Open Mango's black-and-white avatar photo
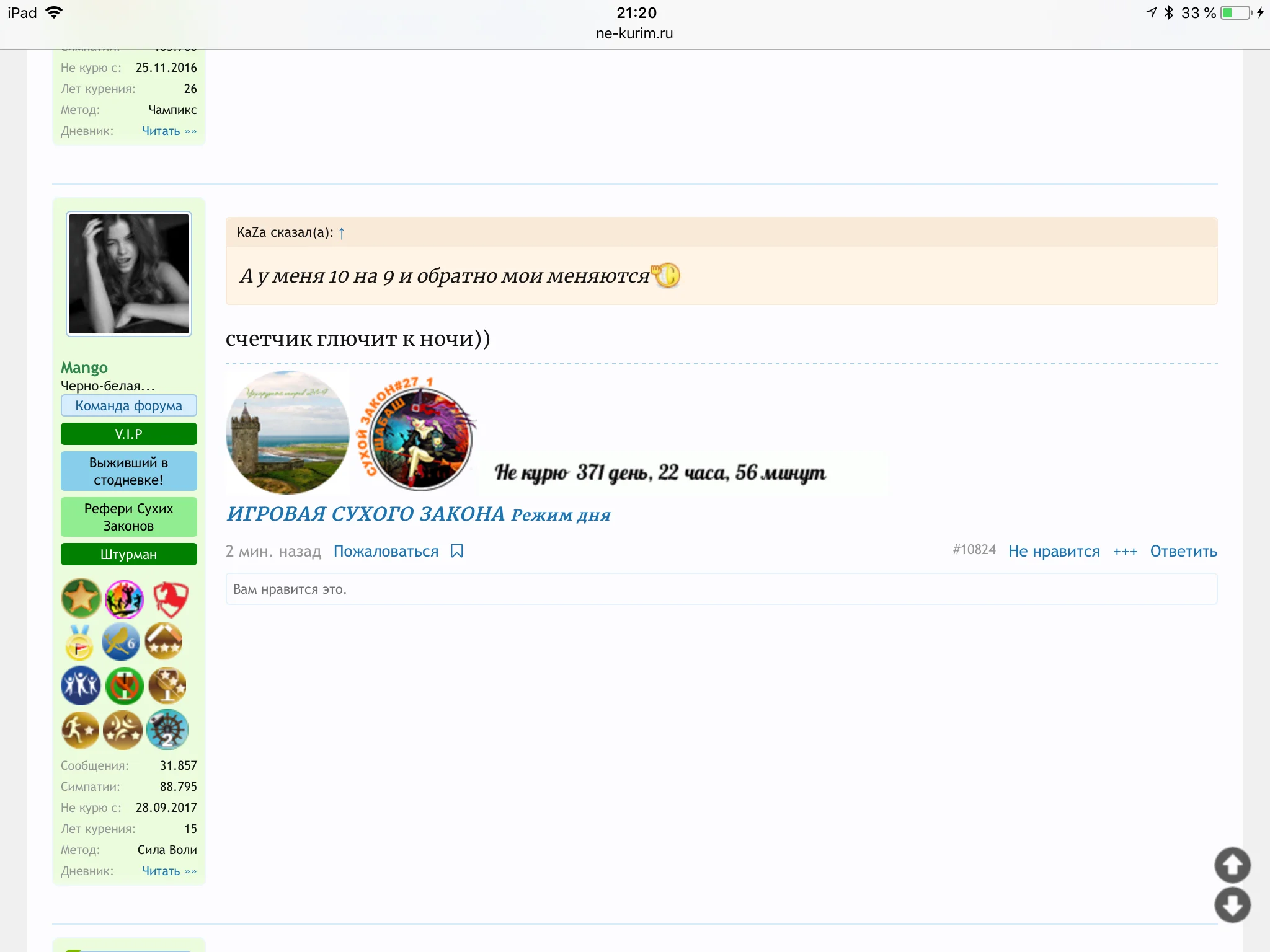 129,274
